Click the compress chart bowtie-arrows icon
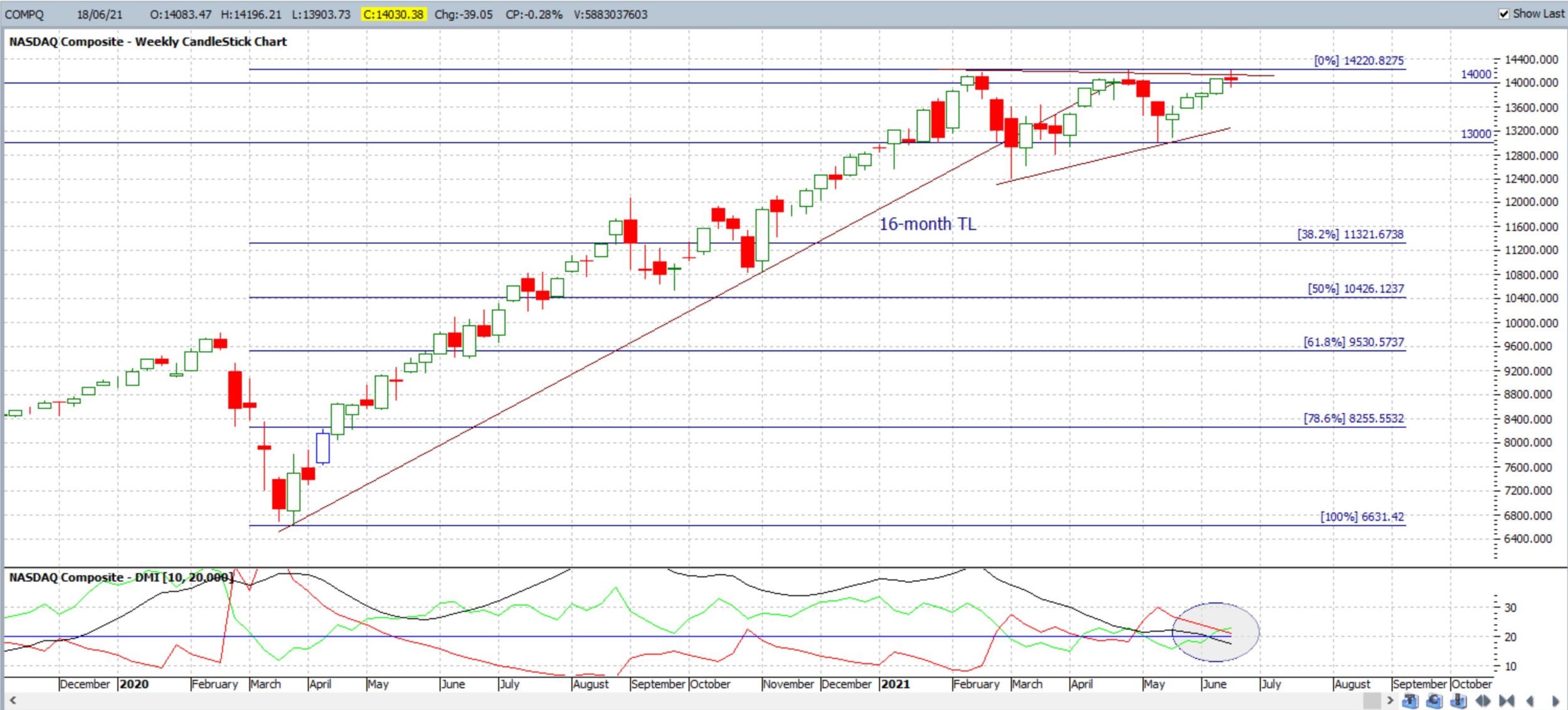The height and width of the screenshot is (710, 1568). point(1507,701)
